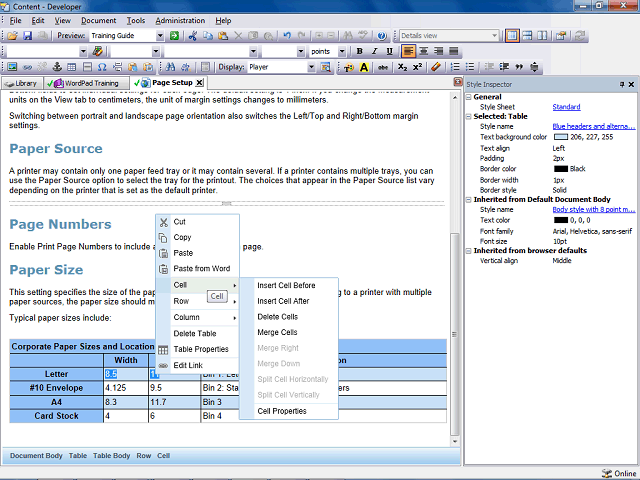Collapse Inherited from browser defaults section
The width and height of the screenshot is (640, 480).
click(x=469, y=251)
